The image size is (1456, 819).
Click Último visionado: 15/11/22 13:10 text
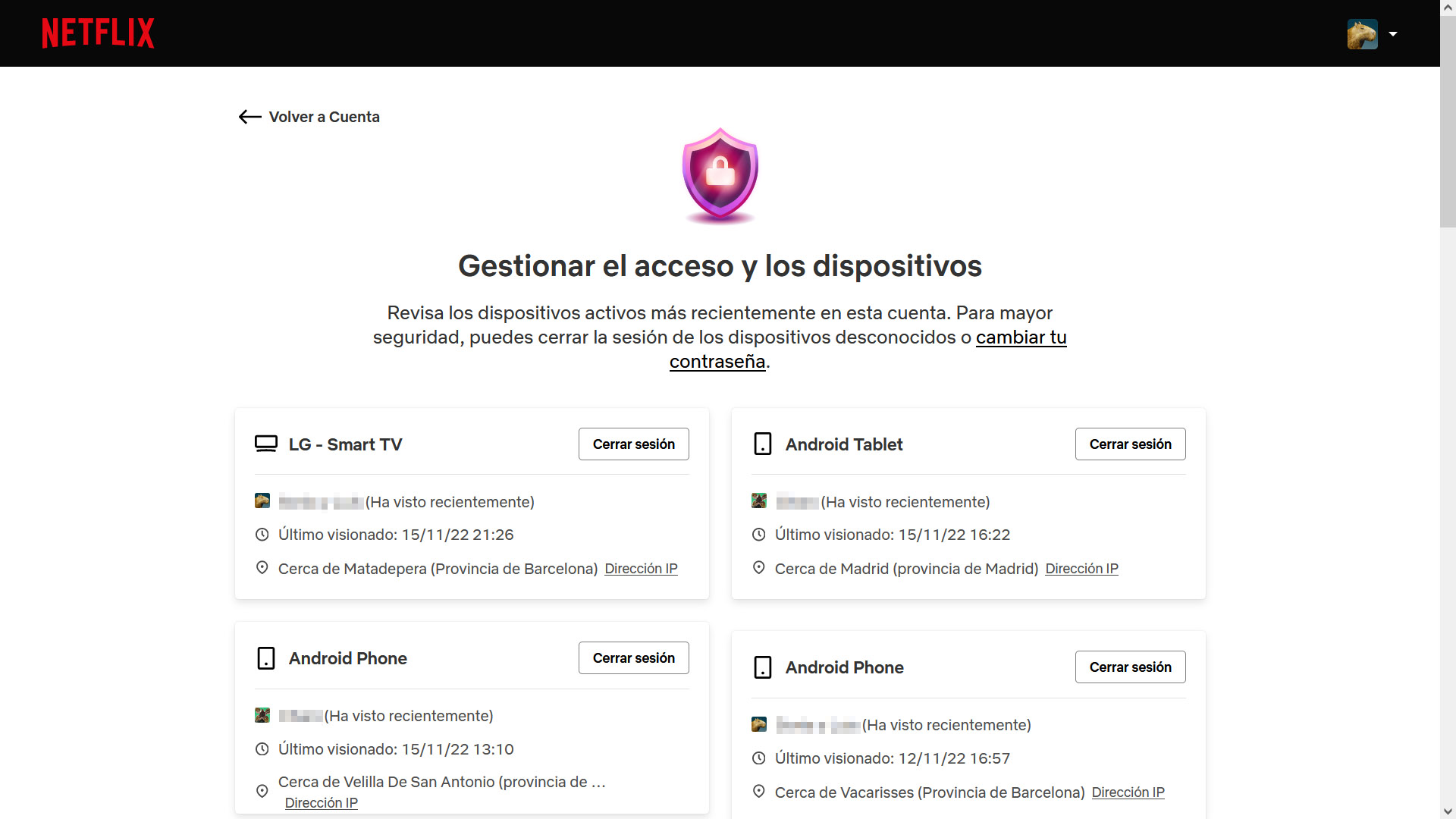point(396,749)
